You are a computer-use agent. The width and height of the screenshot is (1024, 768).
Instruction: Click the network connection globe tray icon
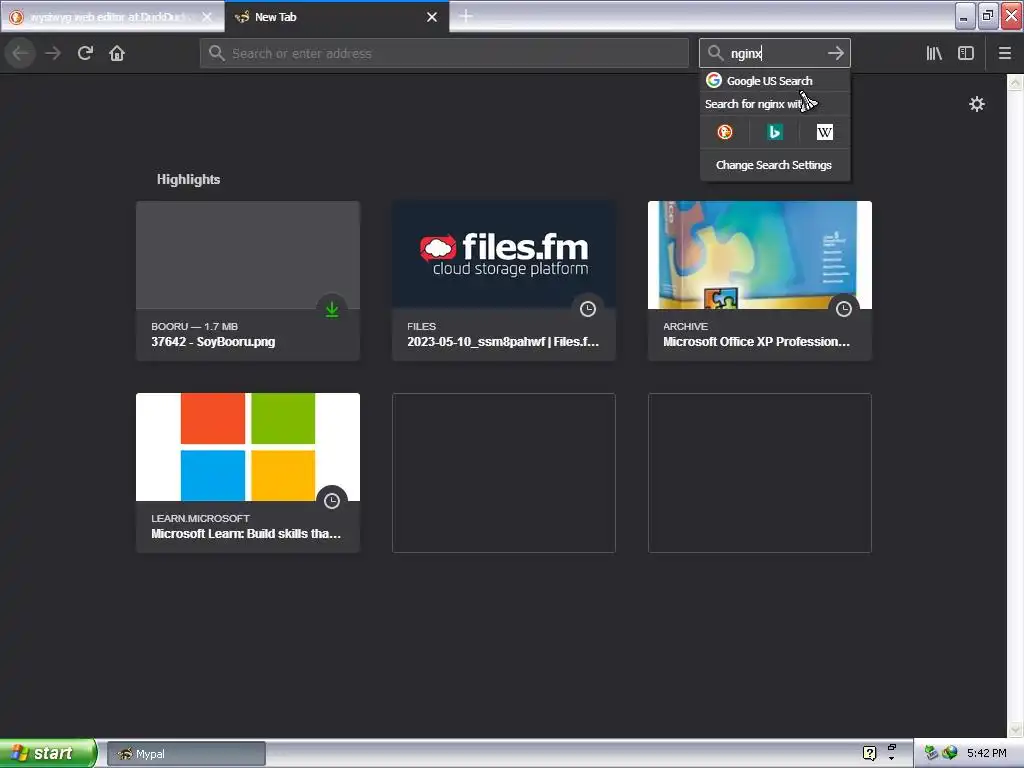coord(950,753)
